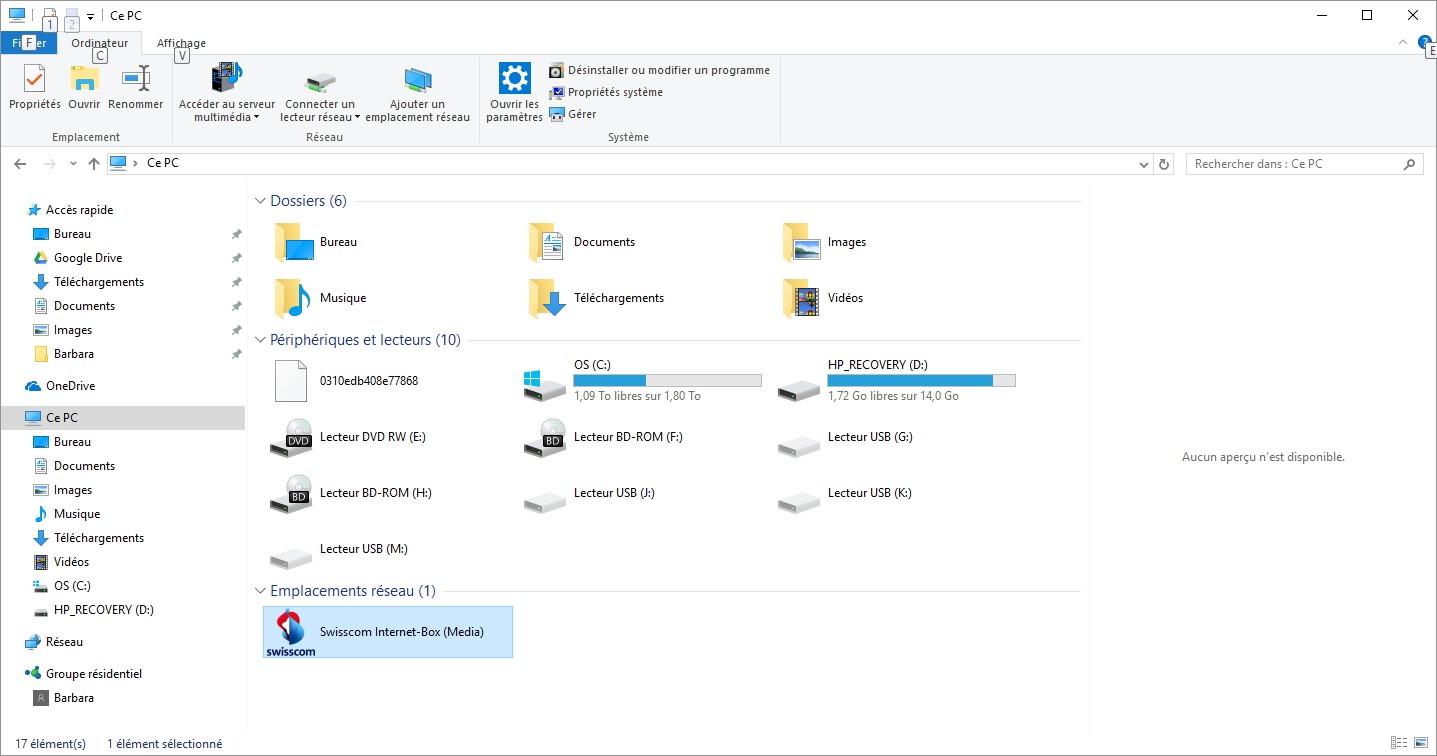Viewport: 1437px width, 756px height.
Task: Click the Propriétés icon in the ribbon
Action: (x=34, y=79)
